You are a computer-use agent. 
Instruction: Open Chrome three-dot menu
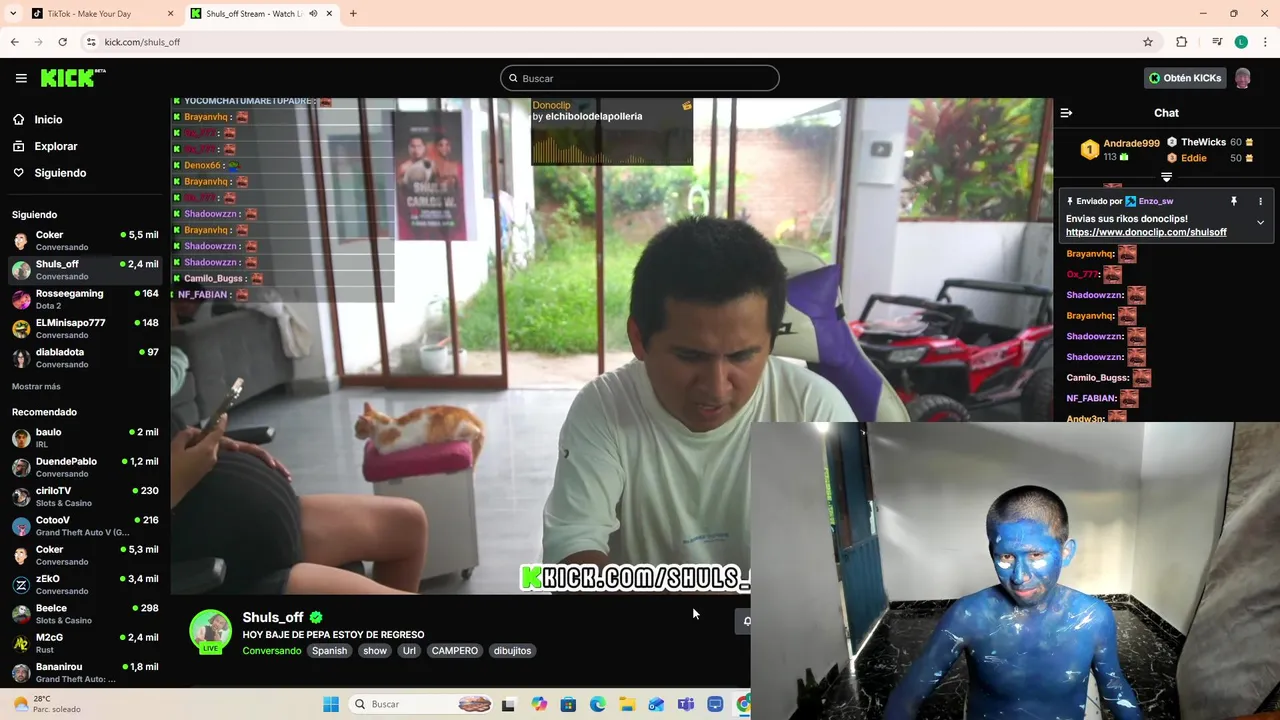click(x=1266, y=42)
